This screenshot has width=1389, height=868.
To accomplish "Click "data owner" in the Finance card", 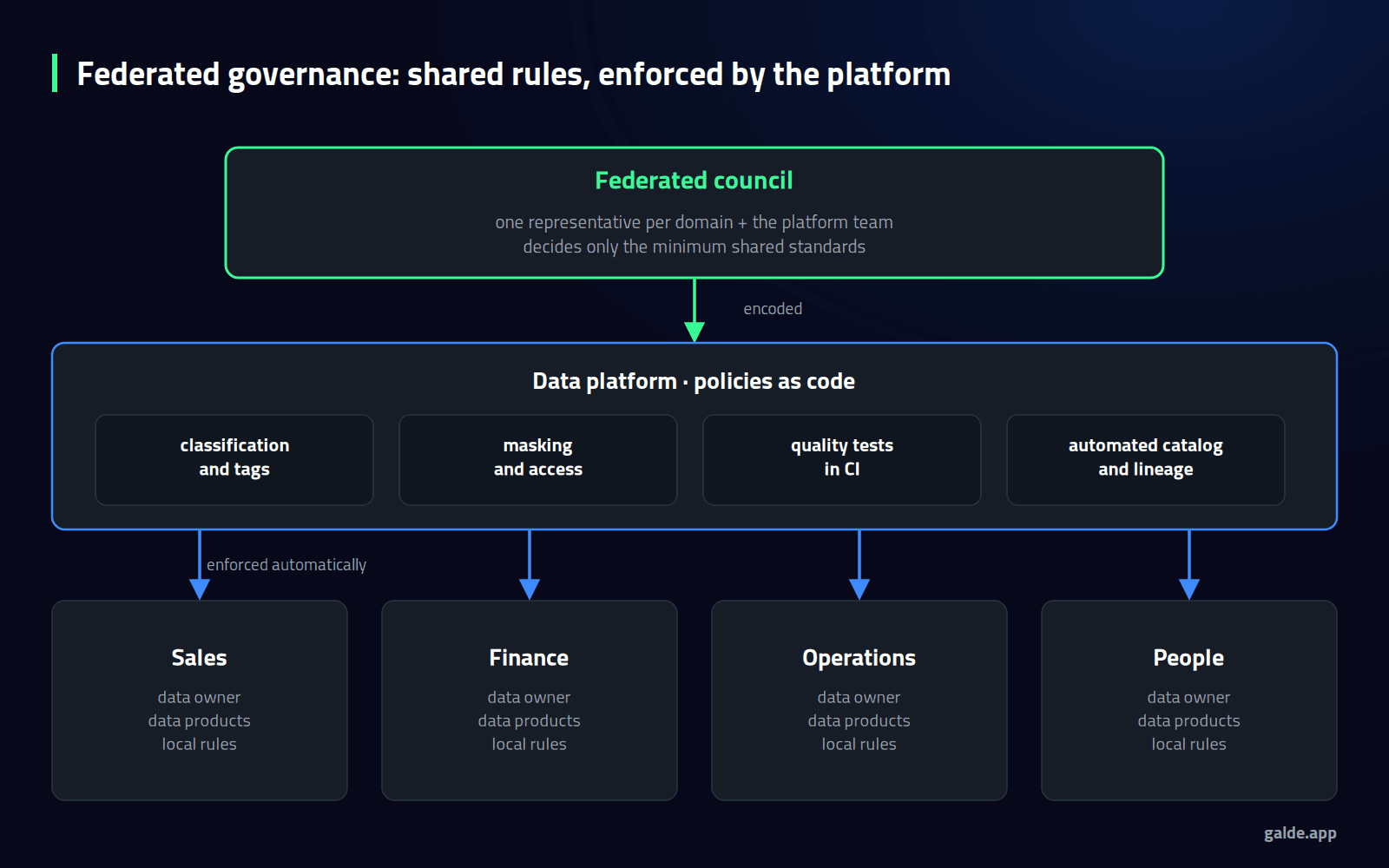I will point(529,697).
